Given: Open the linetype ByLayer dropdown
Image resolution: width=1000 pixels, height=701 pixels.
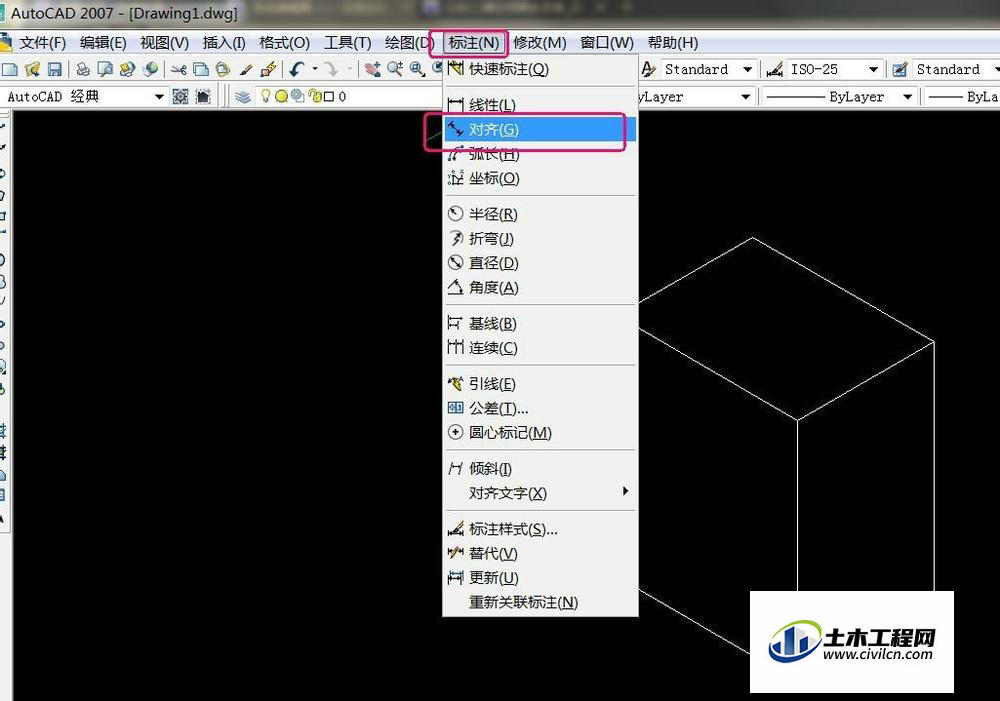Looking at the screenshot, I should (907, 97).
